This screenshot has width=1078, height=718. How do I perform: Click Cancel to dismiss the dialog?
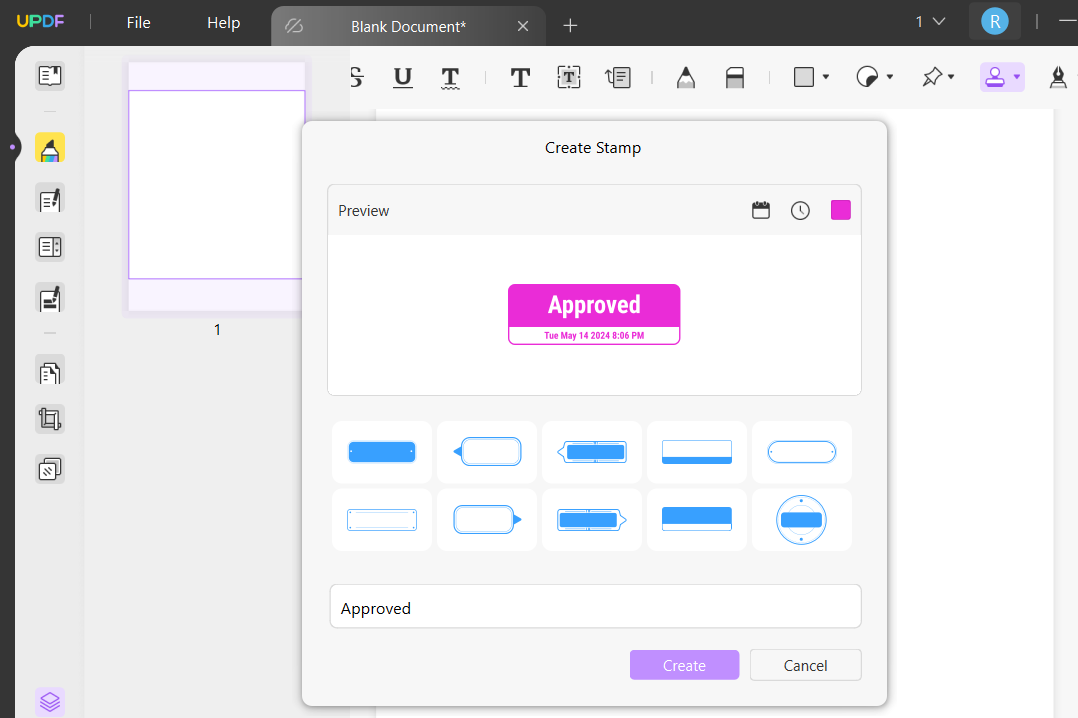tap(805, 665)
